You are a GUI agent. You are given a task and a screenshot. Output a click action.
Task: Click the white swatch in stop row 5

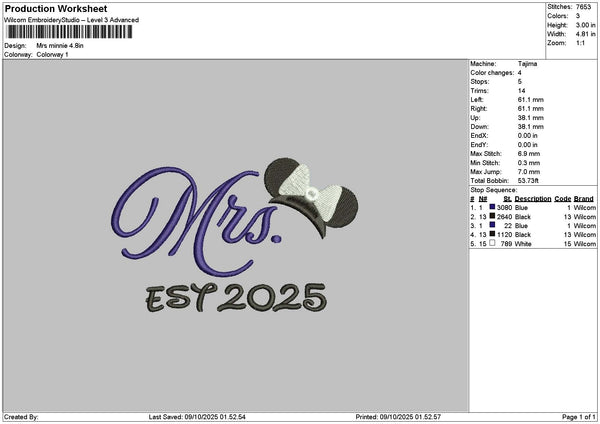tap(492, 243)
